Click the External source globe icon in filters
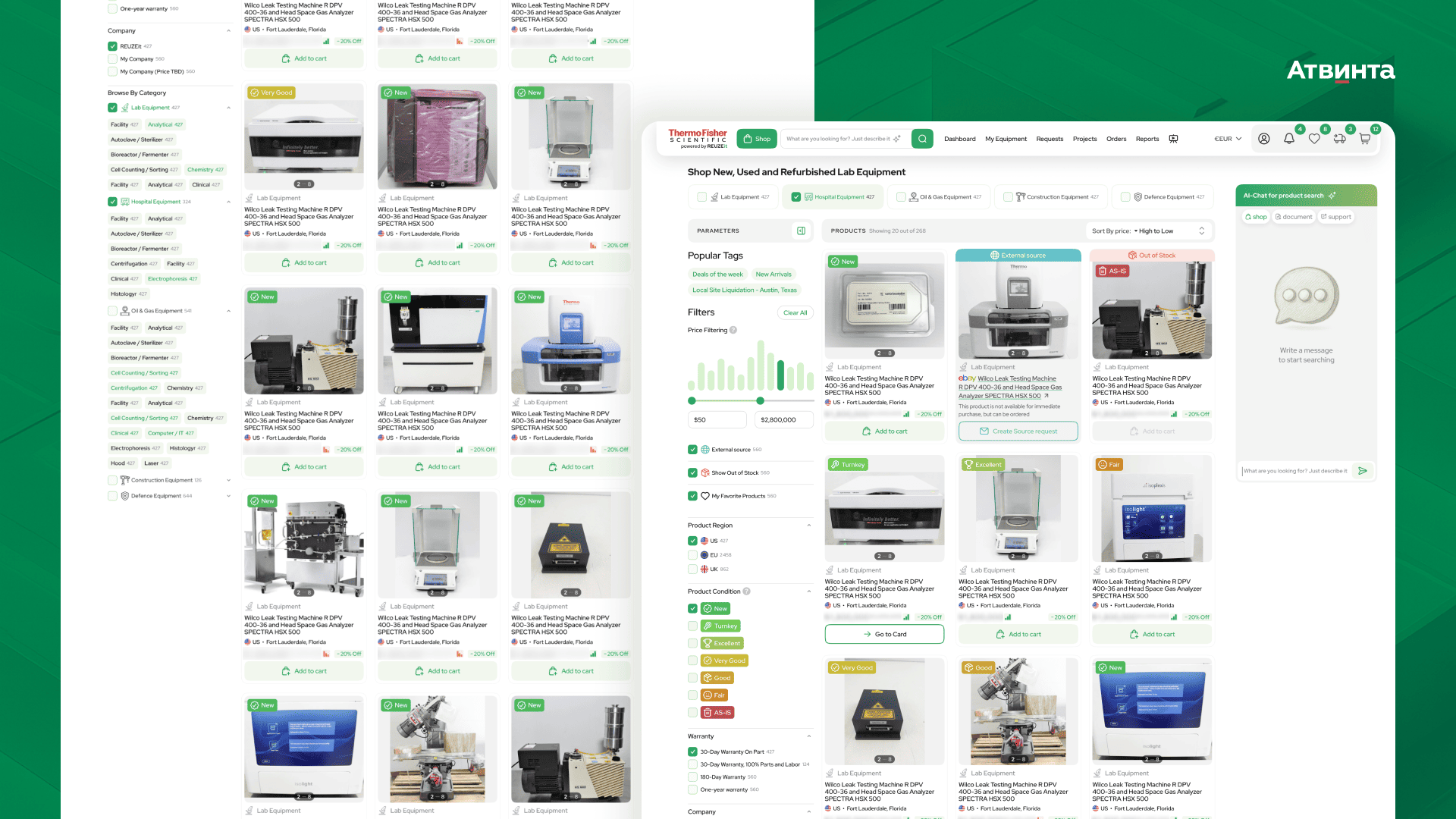The height and width of the screenshot is (819, 1456). pyautogui.click(x=705, y=450)
